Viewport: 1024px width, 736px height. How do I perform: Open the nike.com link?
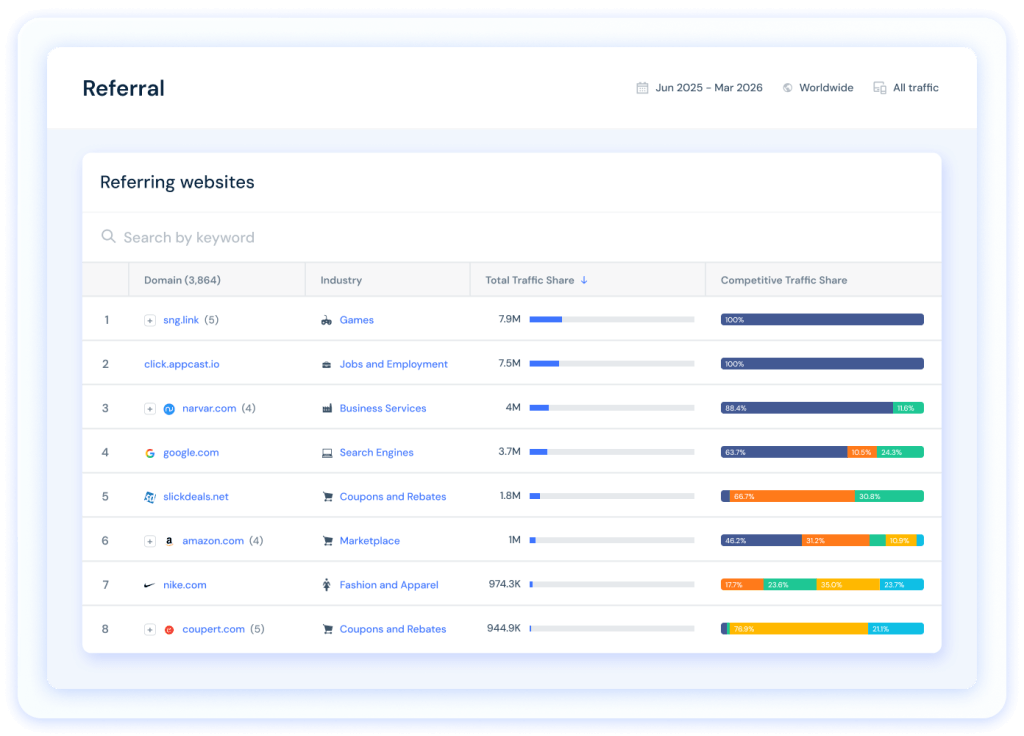pos(185,585)
